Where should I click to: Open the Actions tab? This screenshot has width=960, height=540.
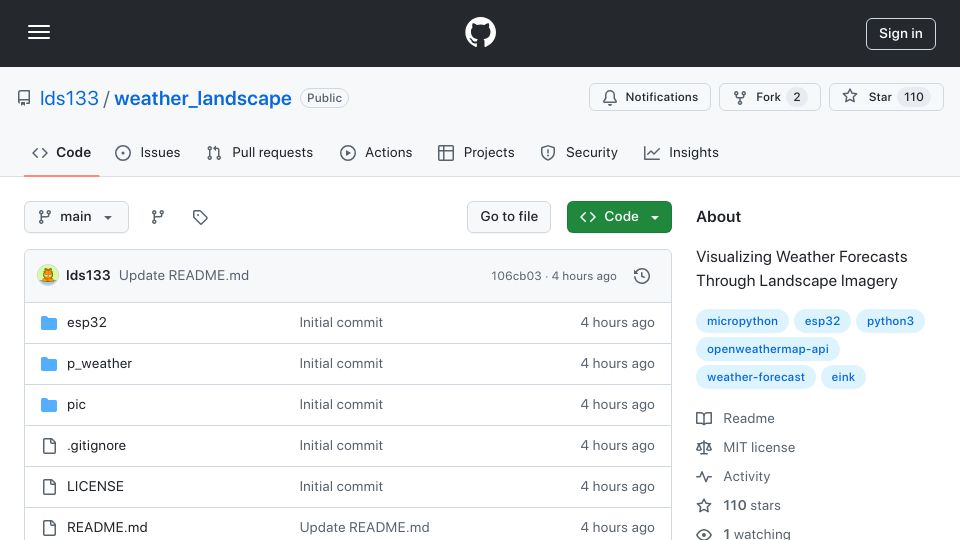376,152
